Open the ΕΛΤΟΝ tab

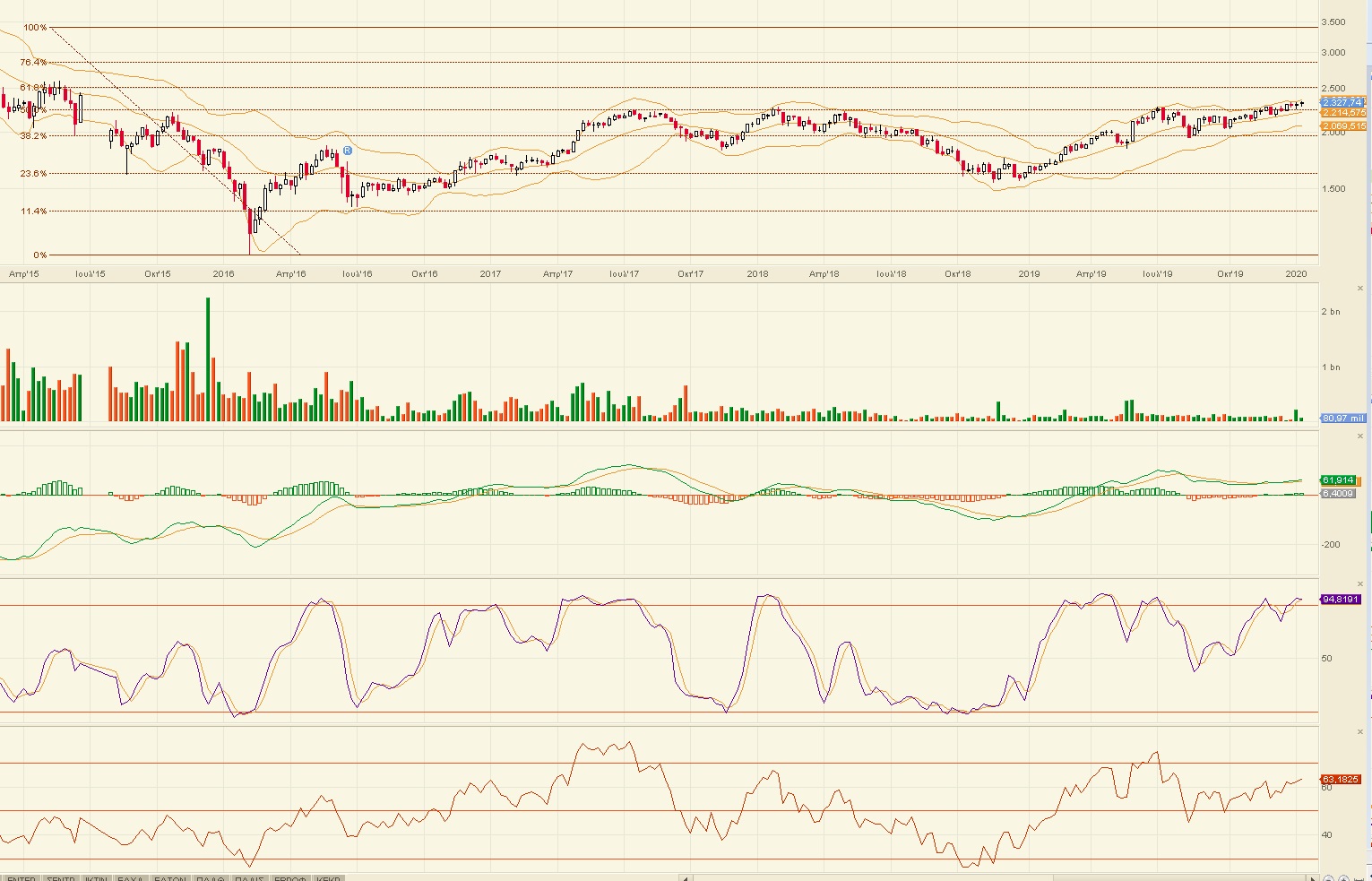click(x=170, y=878)
